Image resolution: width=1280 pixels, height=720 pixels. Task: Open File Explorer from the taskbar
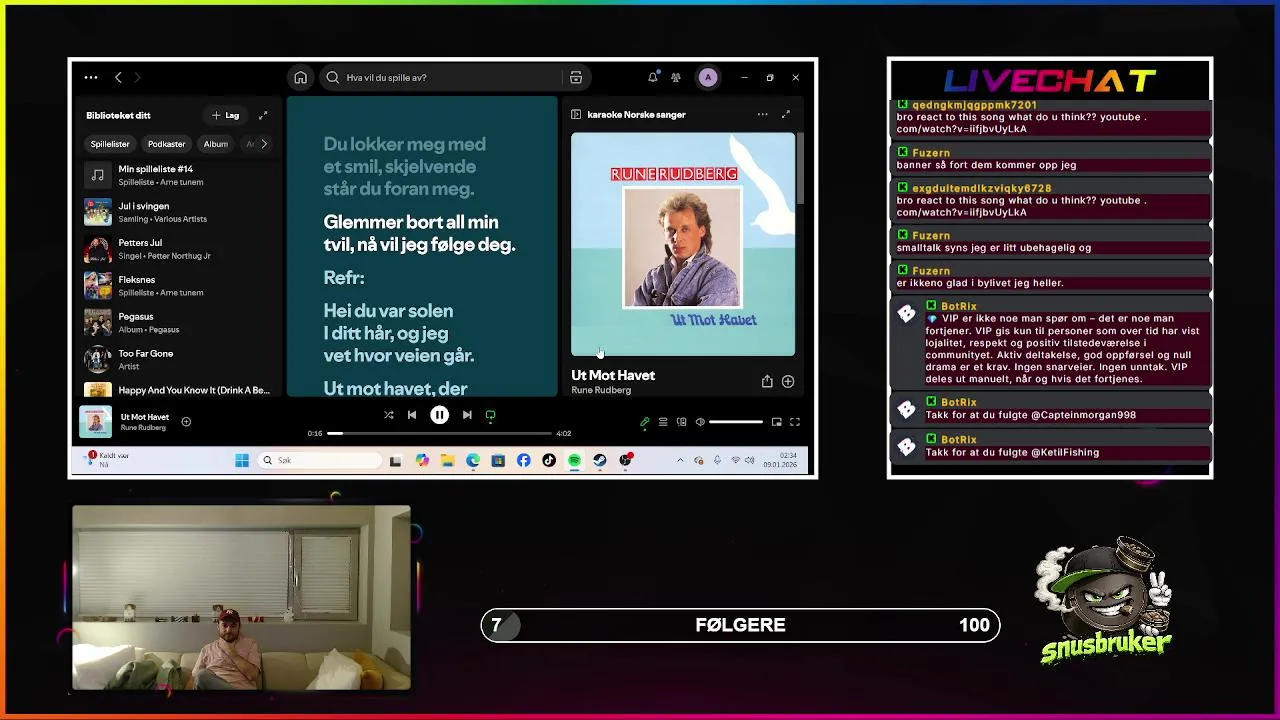(447, 461)
